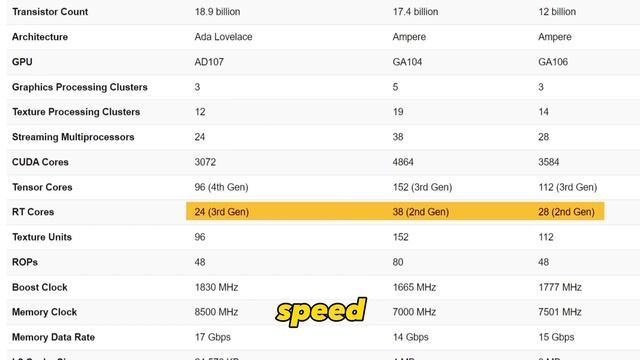640x360 pixels.
Task: Click the 3072 CUDA Cores value
Action: [205, 162]
